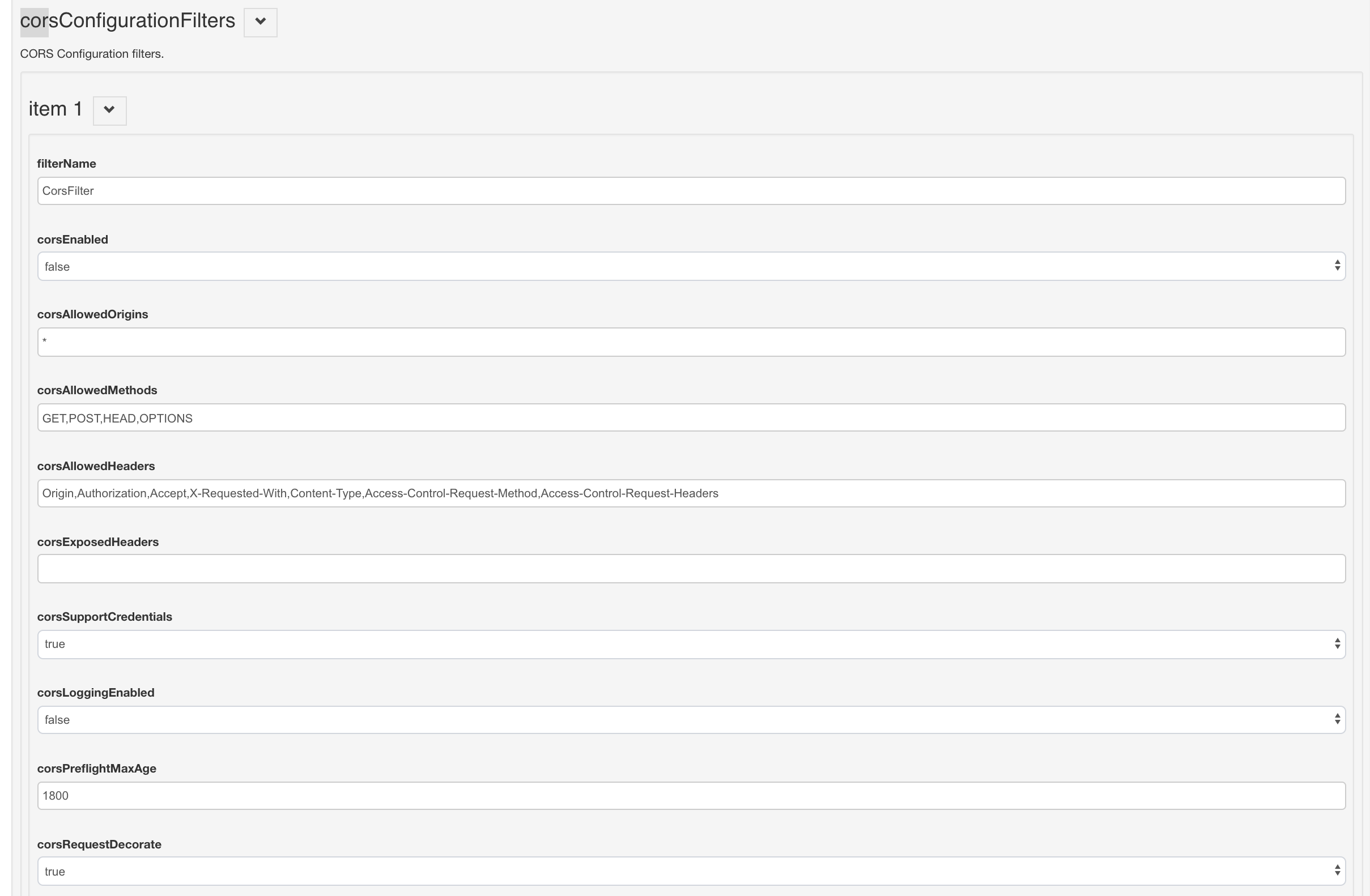Viewport: 1370px width, 896px height.
Task: Click the corsEnabled field label
Action: [x=73, y=240]
